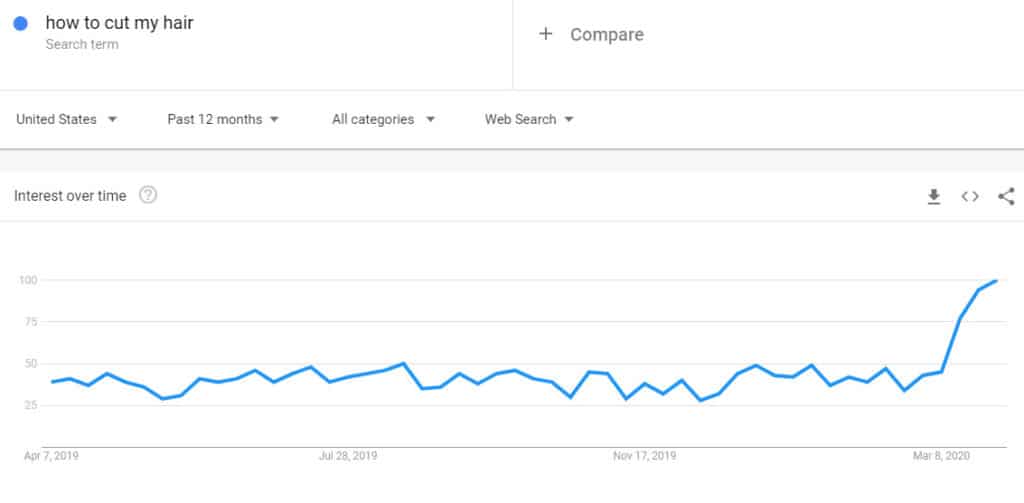Screen dimensions: 1024x503
Task: Edit the 'how to cut my hair' term
Action: [x=120, y=23]
